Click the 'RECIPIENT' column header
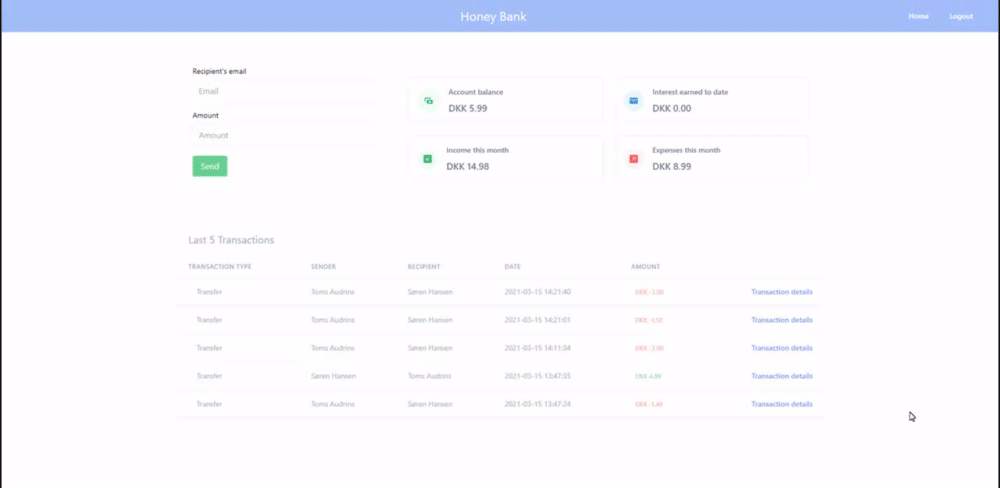 click(x=424, y=267)
